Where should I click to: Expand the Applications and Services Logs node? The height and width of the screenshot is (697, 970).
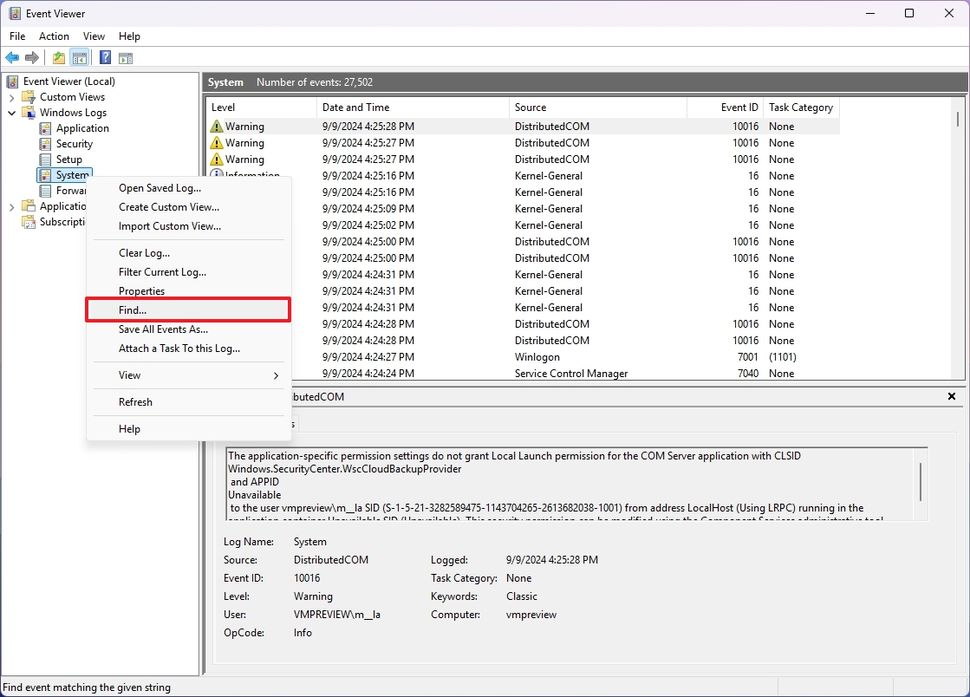pyautogui.click(x=10, y=206)
